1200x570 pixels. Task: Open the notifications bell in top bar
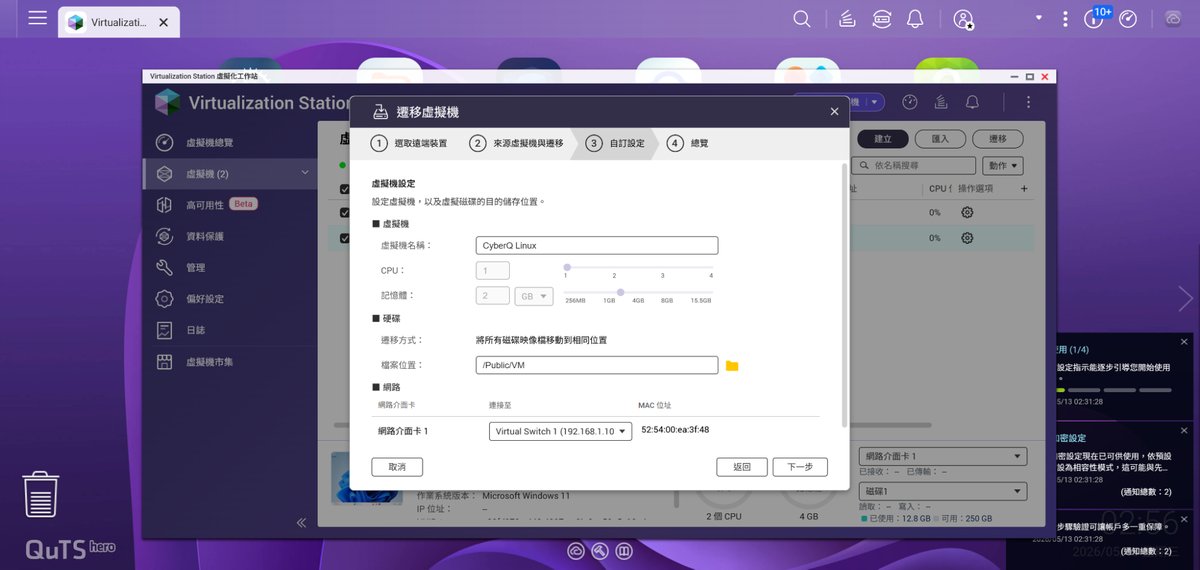click(914, 19)
